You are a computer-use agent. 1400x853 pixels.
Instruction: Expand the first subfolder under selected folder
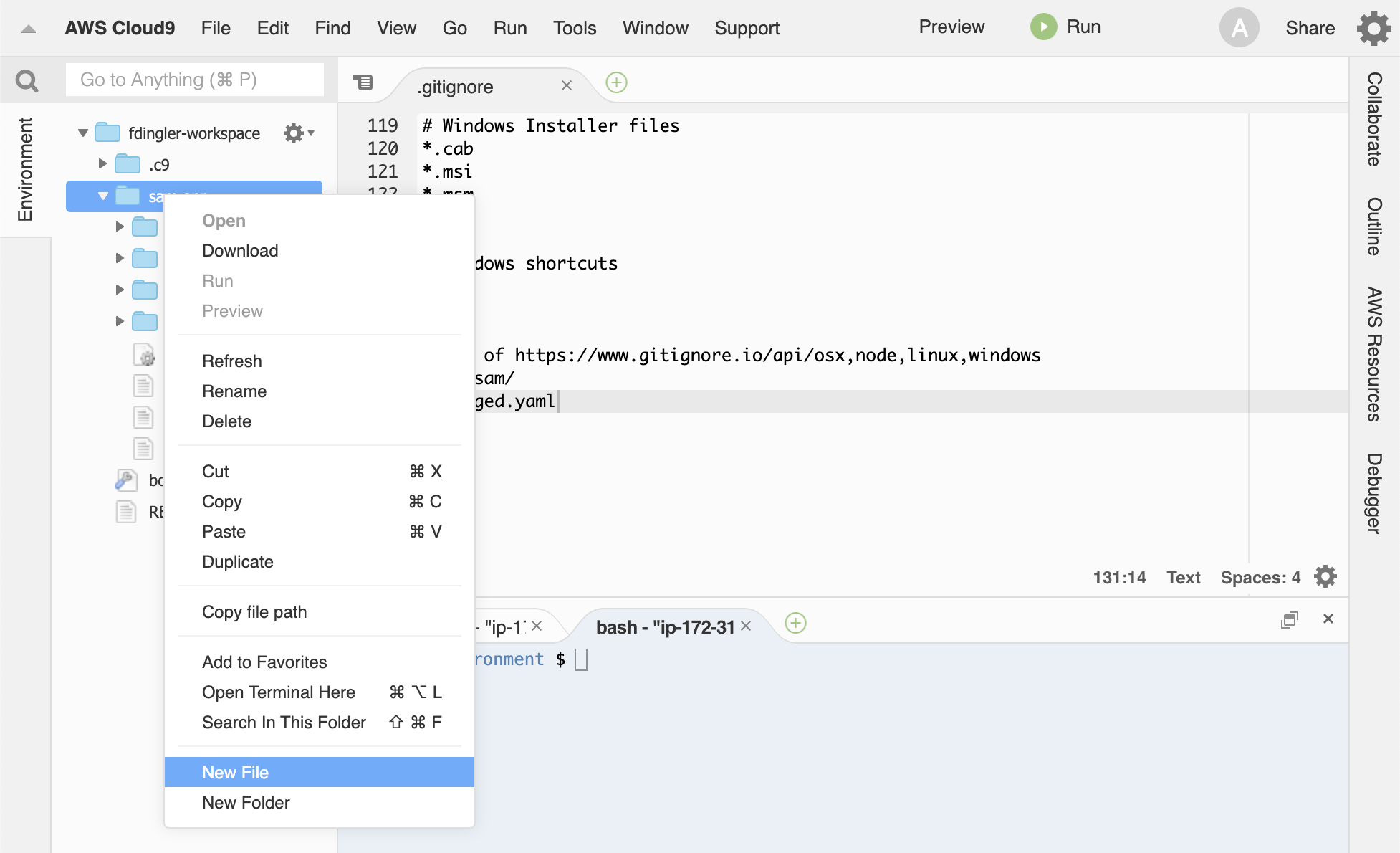[x=120, y=227]
